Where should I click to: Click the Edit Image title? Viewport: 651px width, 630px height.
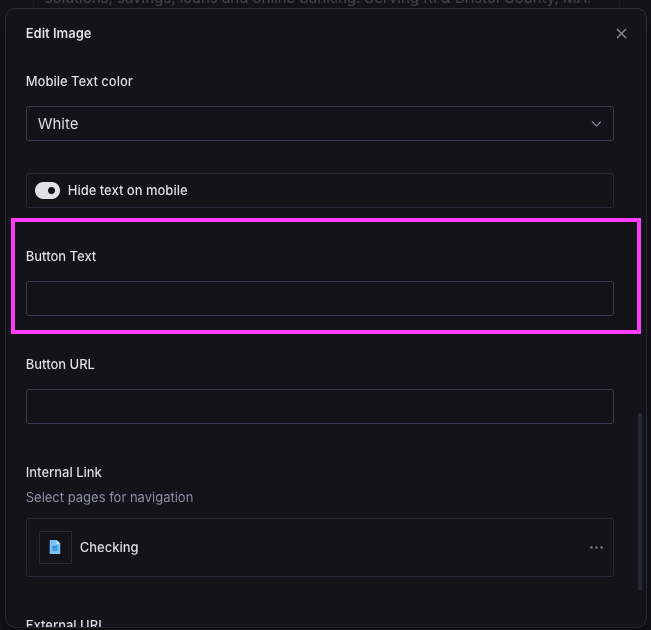click(58, 34)
